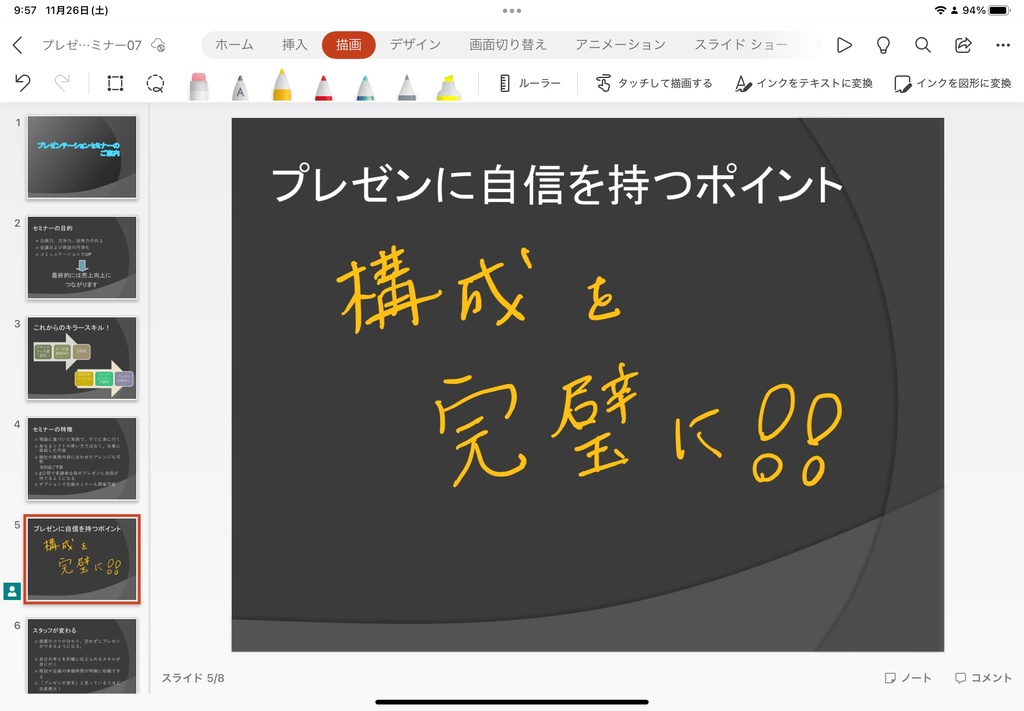Click the スライド 5/8 status text
Image resolution: width=1024 pixels, height=711 pixels.
[x=193, y=678]
